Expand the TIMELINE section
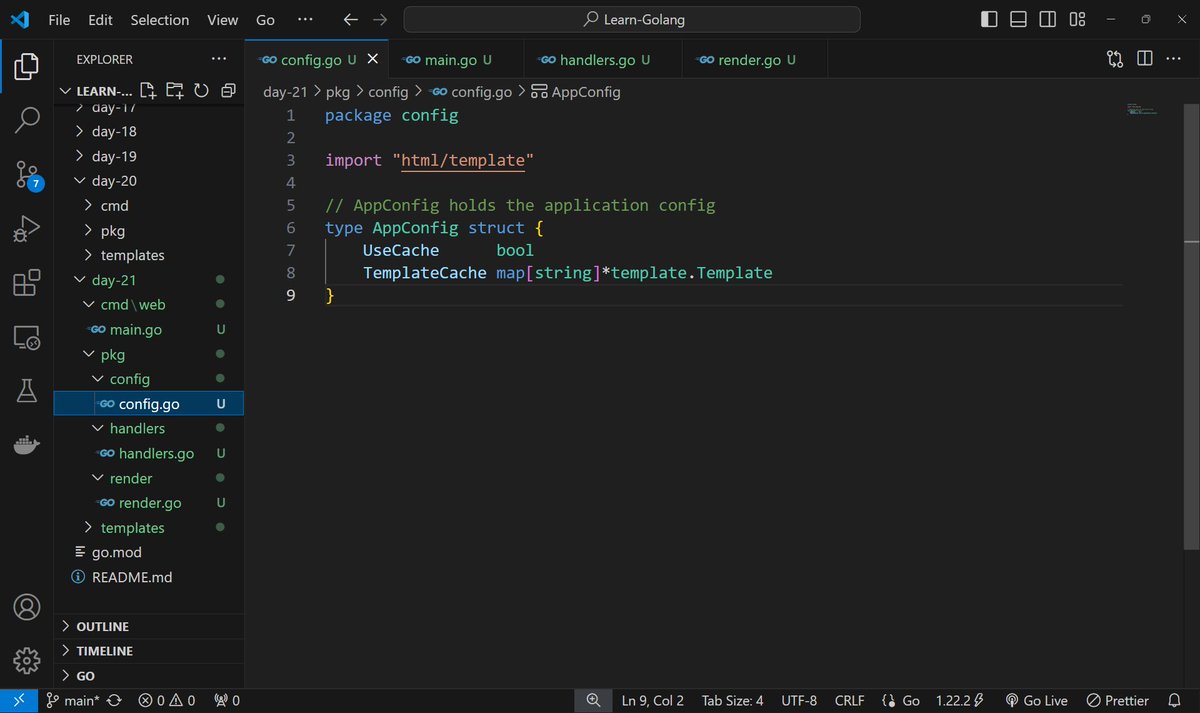The image size is (1200, 713). (x=149, y=651)
